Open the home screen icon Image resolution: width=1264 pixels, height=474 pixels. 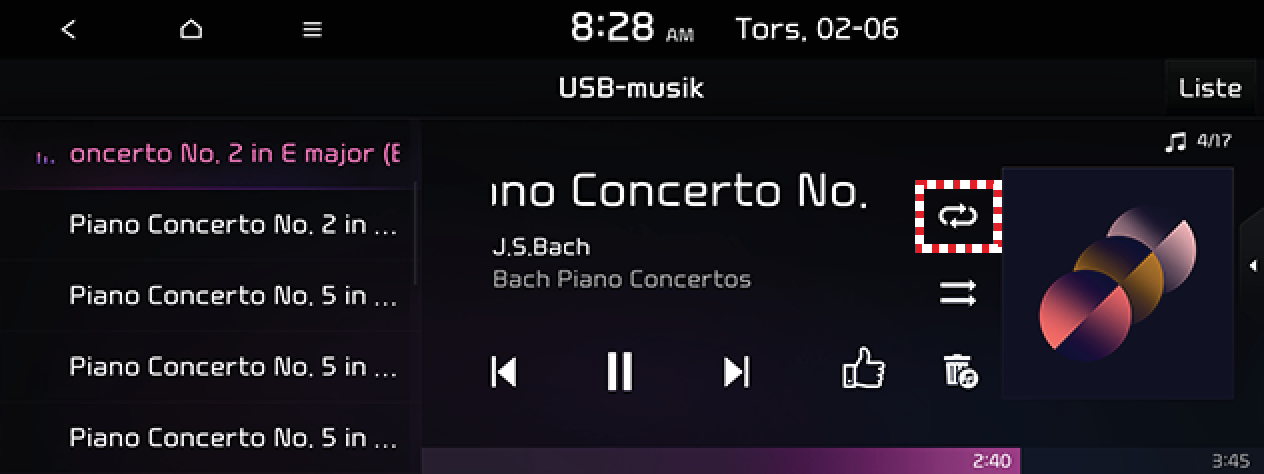(x=191, y=30)
